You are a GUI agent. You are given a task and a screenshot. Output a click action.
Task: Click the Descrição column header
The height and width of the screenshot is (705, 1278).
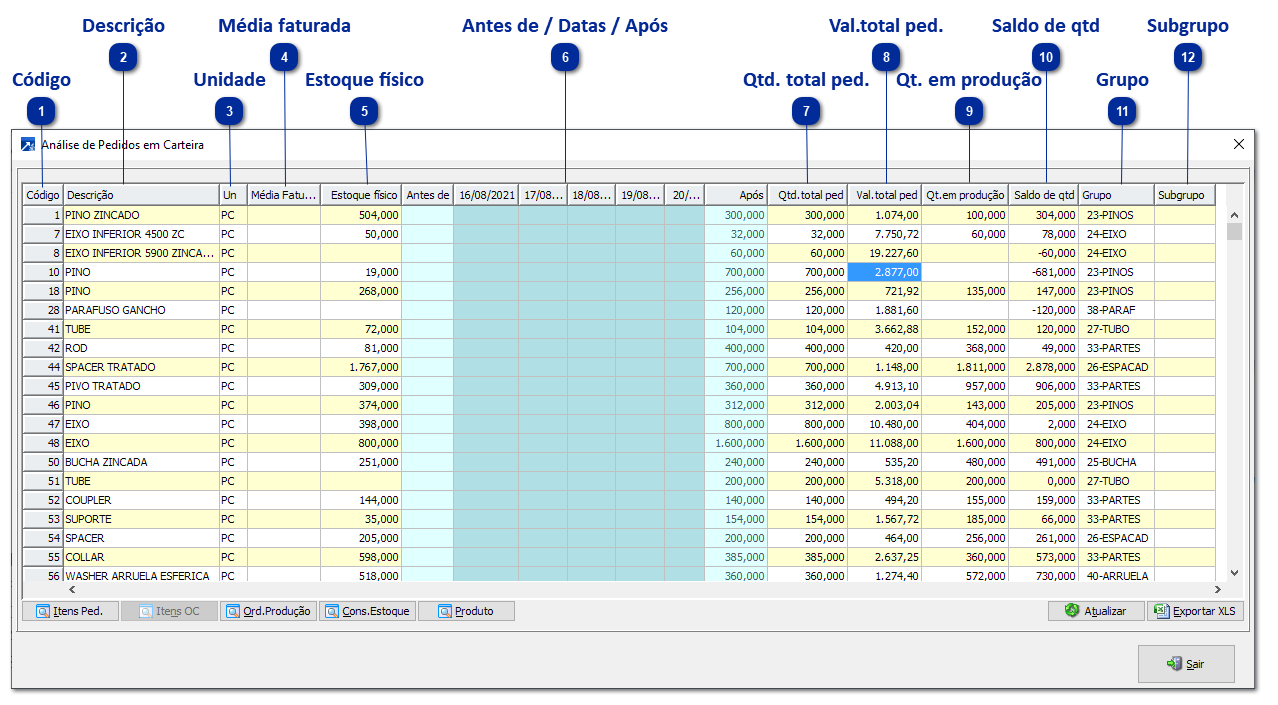[x=141, y=195]
